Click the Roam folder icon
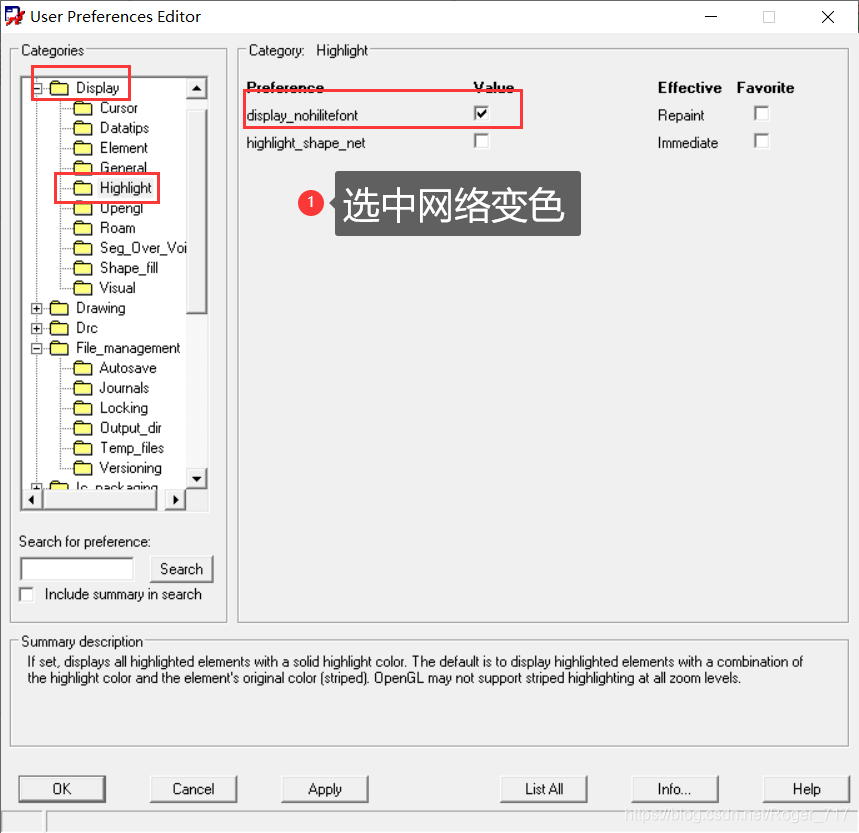Image resolution: width=859 pixels, height=833 pixels. tap(82, 228)
